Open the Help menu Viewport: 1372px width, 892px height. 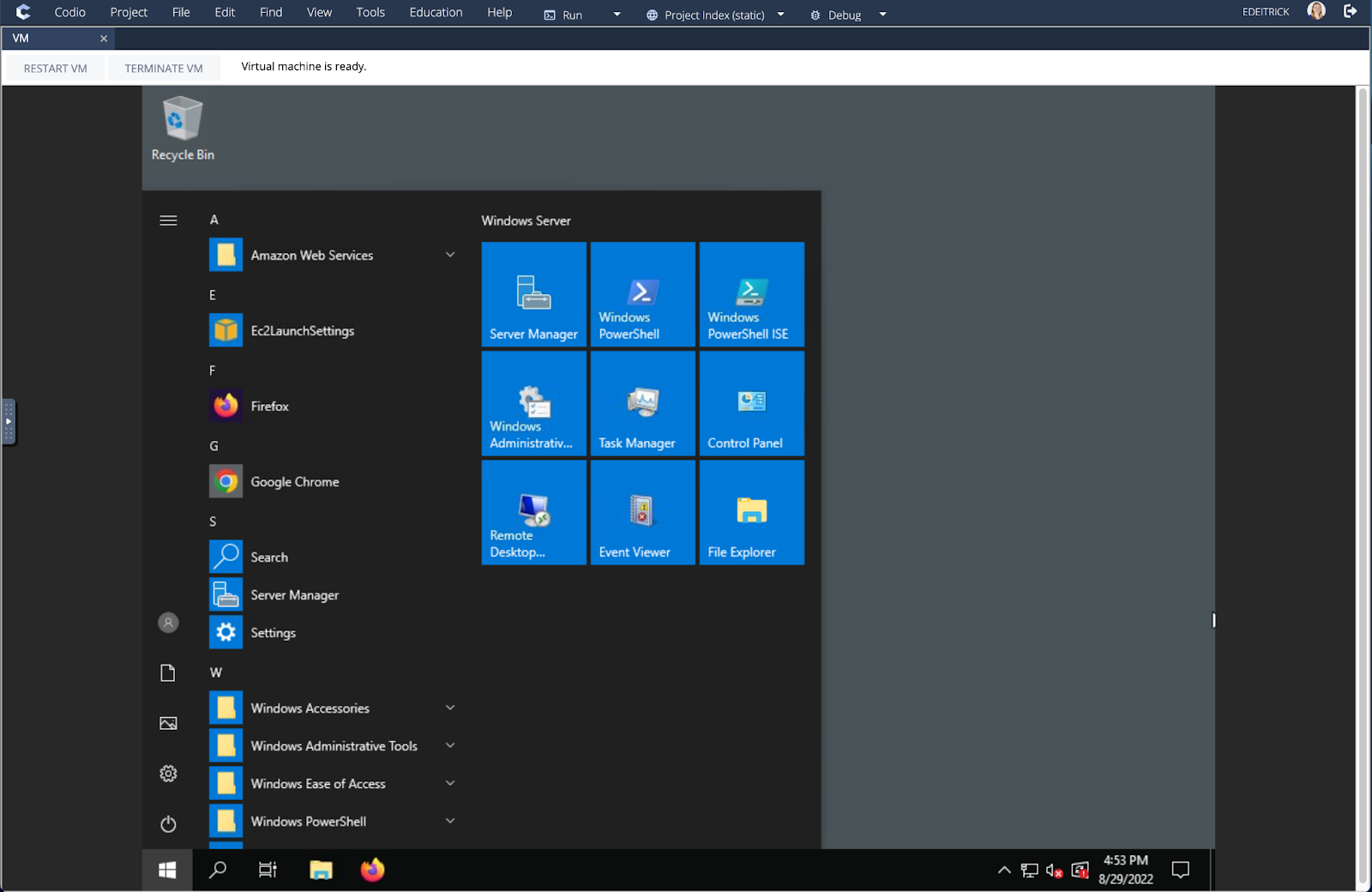pos(499,12)
